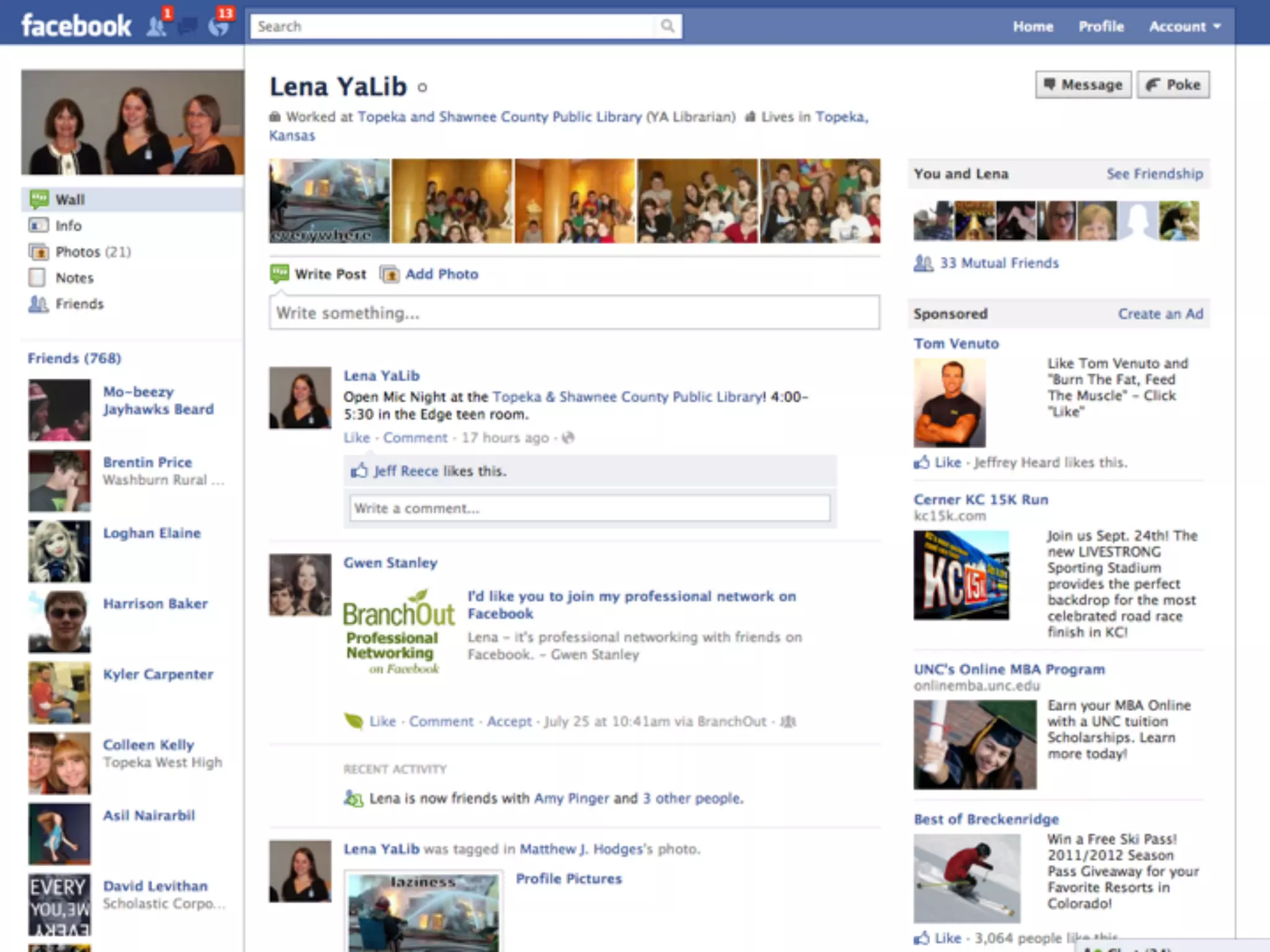Open friend requests icon in top bar
This screenshot has height=952, width=1270.
pyautogui.click(x=156, y=26)
